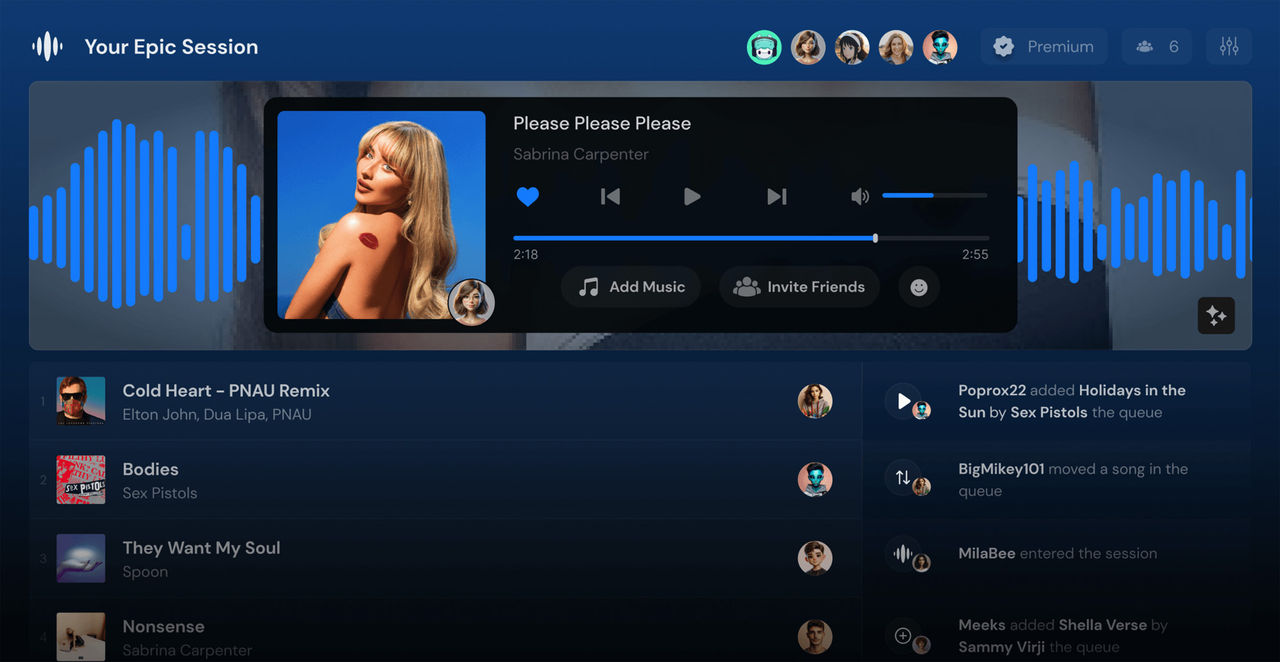Open the emoji reactions icon beside Invite Friends
The width and height of the screenshot is (1280, 662).
pos(917,287)
